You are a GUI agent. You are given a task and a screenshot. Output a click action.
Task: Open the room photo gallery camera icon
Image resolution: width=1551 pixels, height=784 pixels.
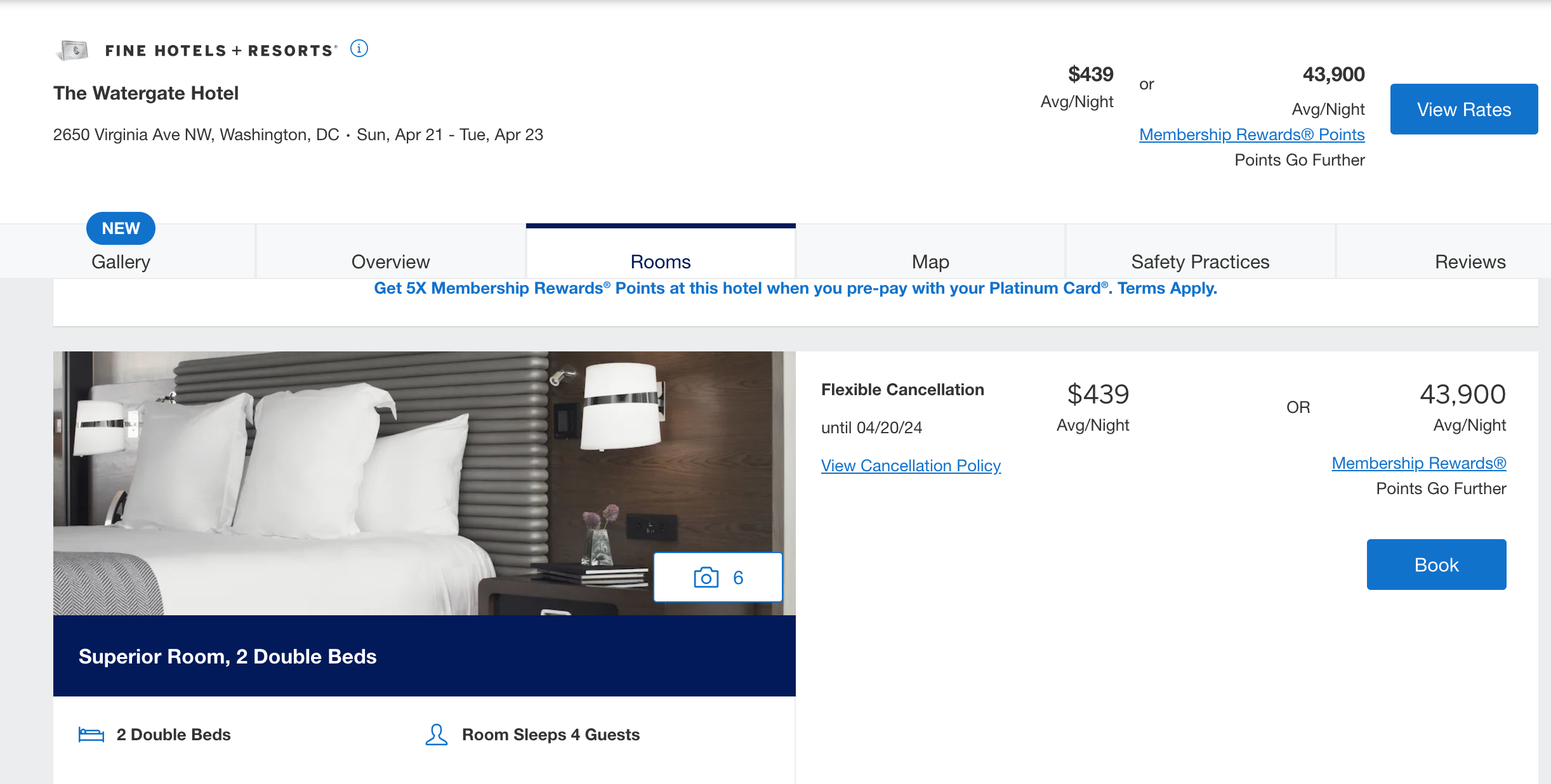coord(718,577)
